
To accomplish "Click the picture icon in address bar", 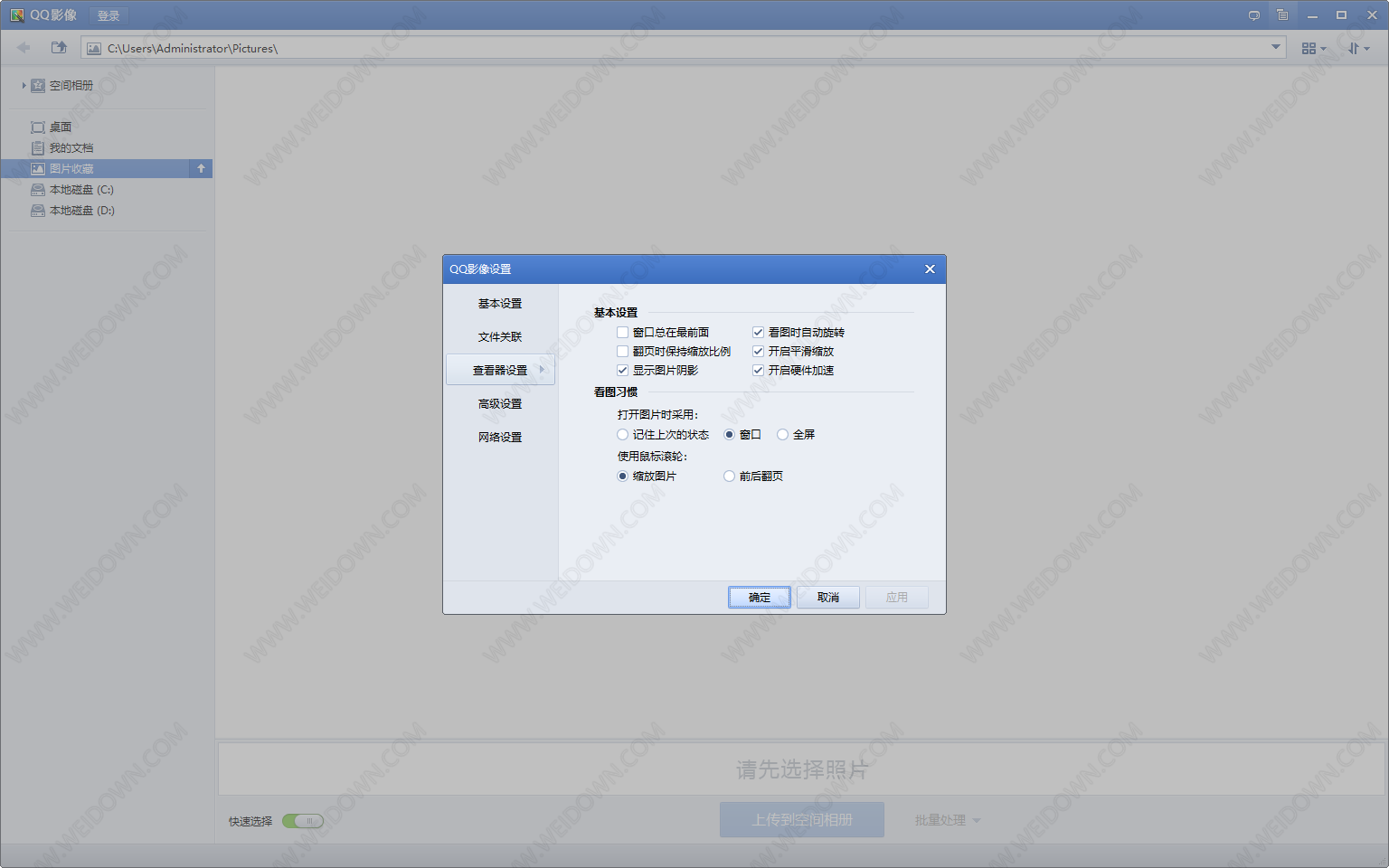I will point(94,49).
